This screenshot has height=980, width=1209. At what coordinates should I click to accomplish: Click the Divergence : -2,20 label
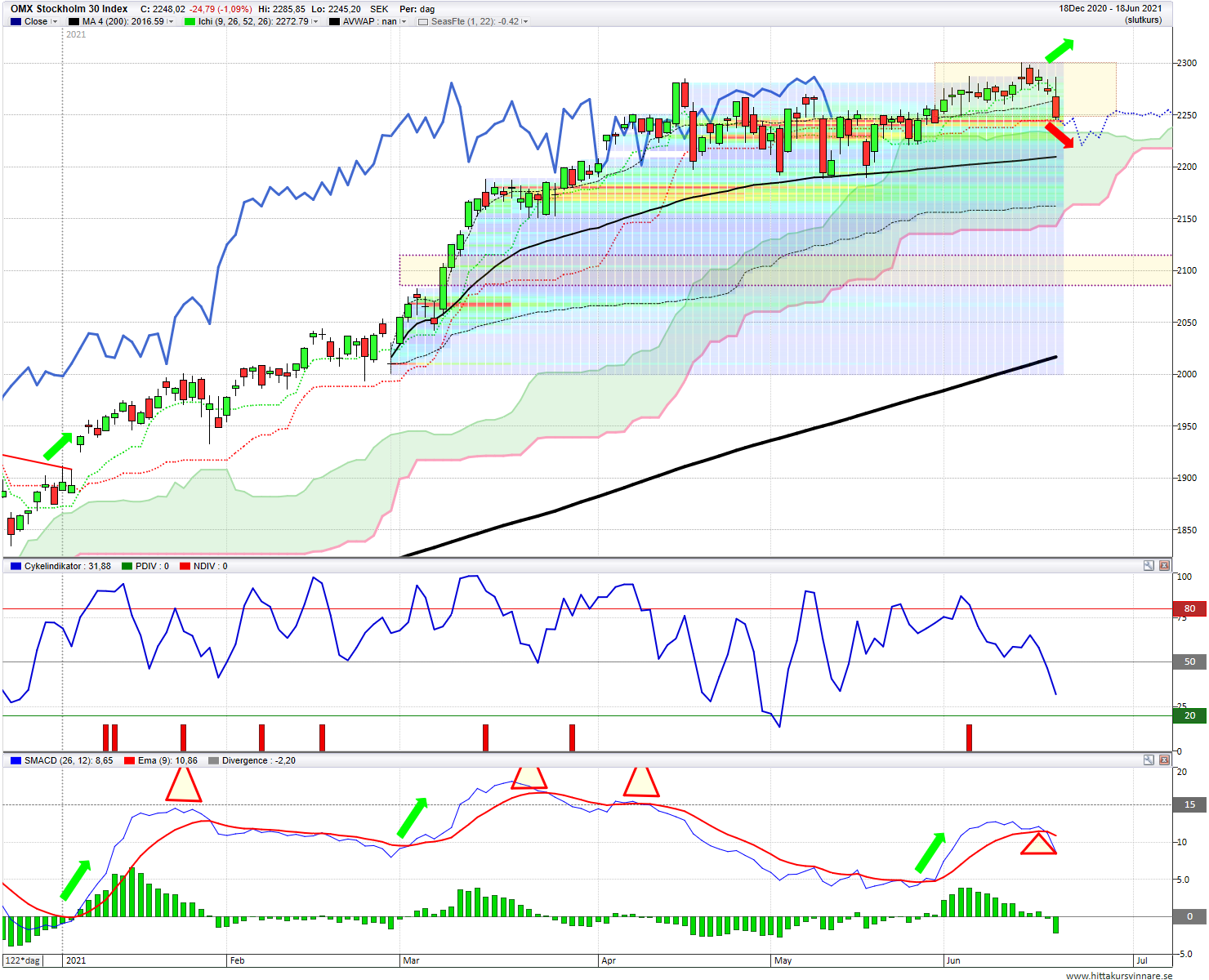[259, 760]
